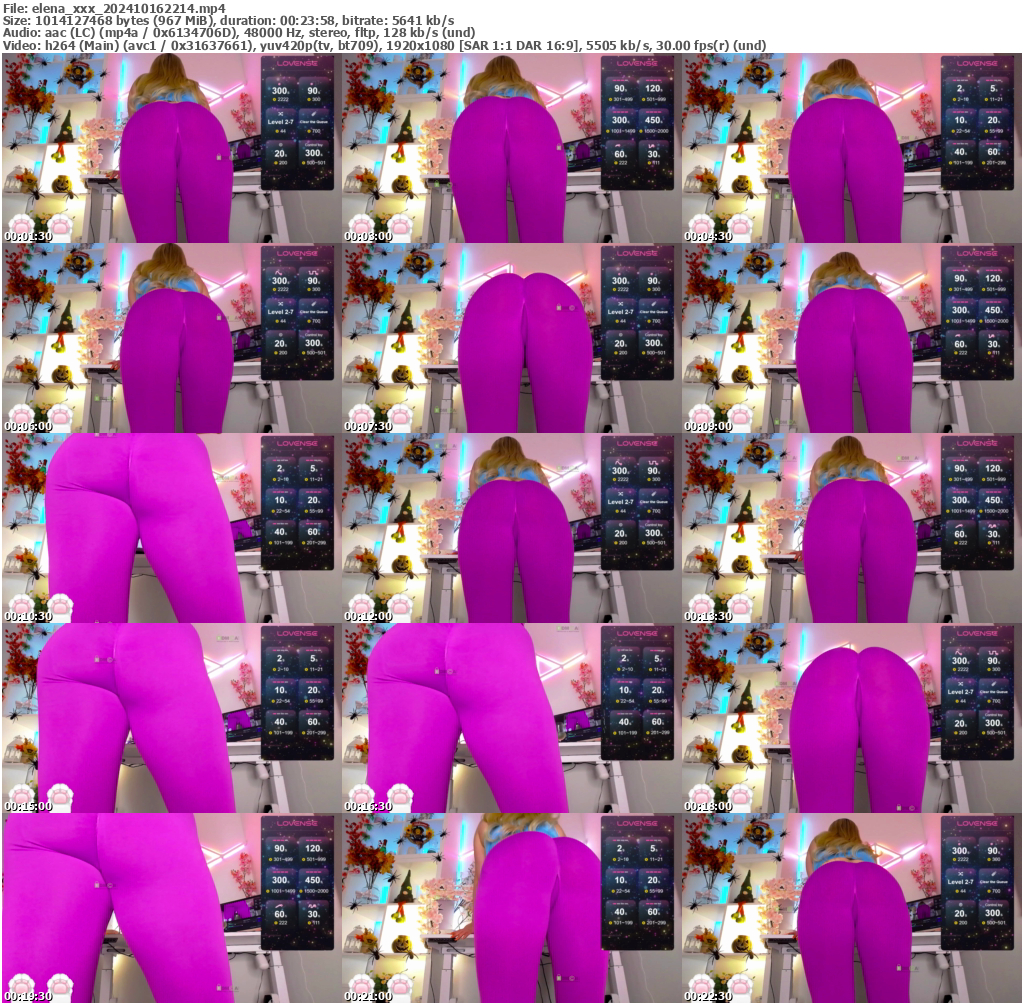
Task: Select the Control toy icon
Action: 312,145
